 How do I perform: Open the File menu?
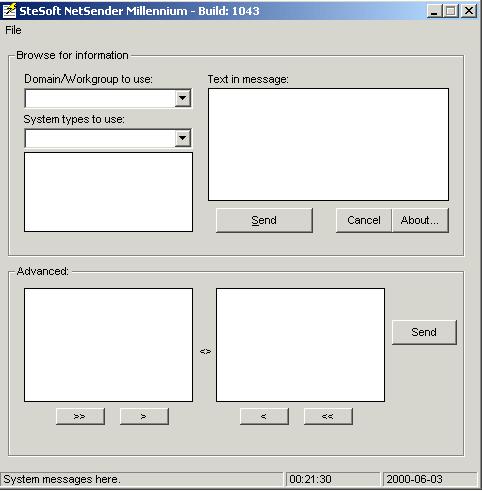pos(13,30)
